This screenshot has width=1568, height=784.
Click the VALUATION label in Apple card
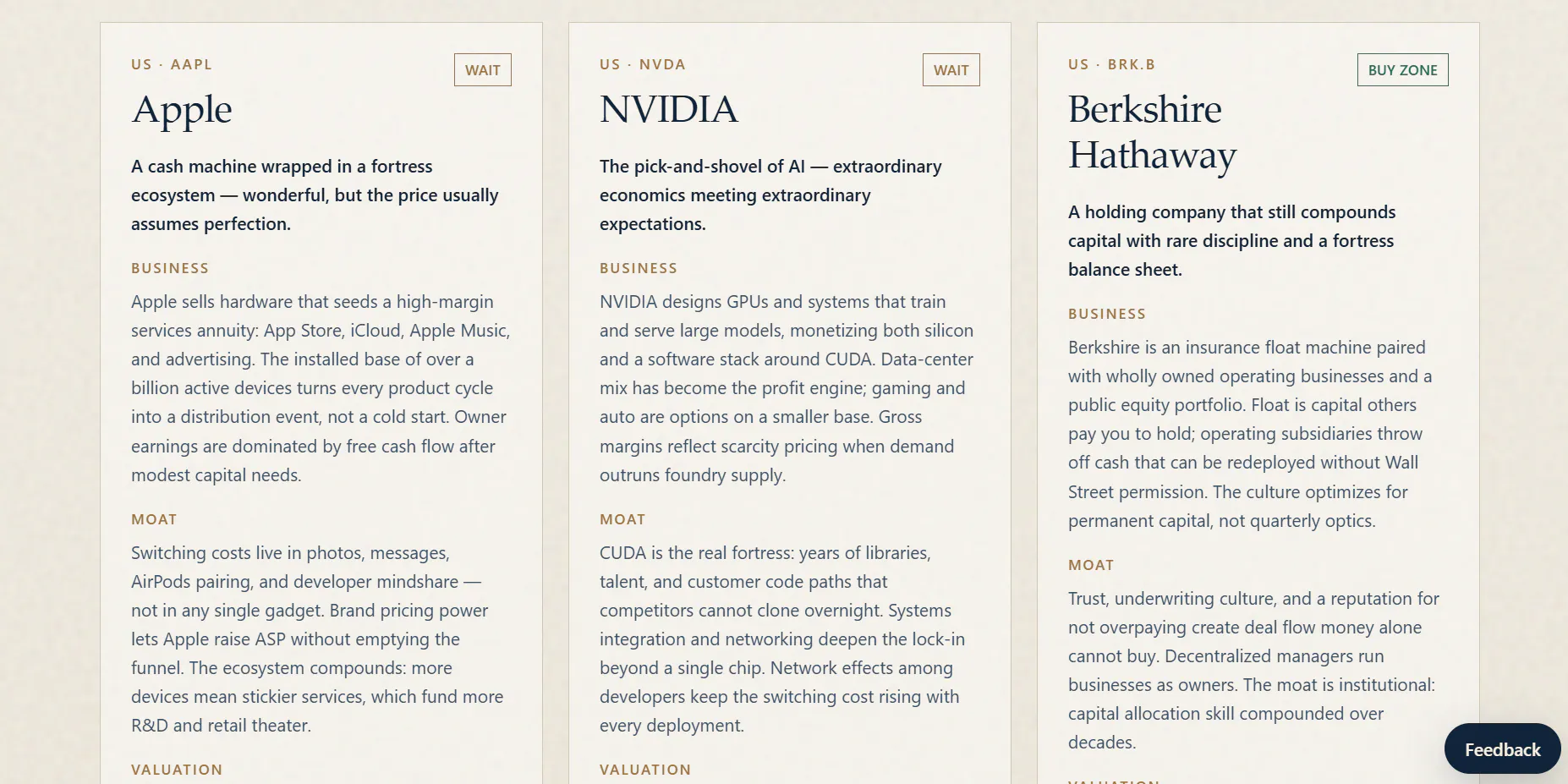[x=177, y=770]
